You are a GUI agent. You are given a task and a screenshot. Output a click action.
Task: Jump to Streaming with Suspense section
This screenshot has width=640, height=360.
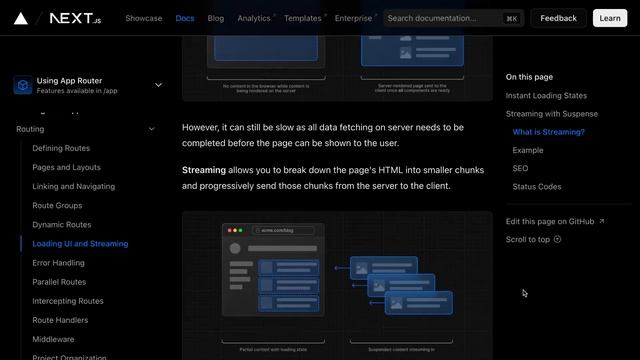[552, 114]
